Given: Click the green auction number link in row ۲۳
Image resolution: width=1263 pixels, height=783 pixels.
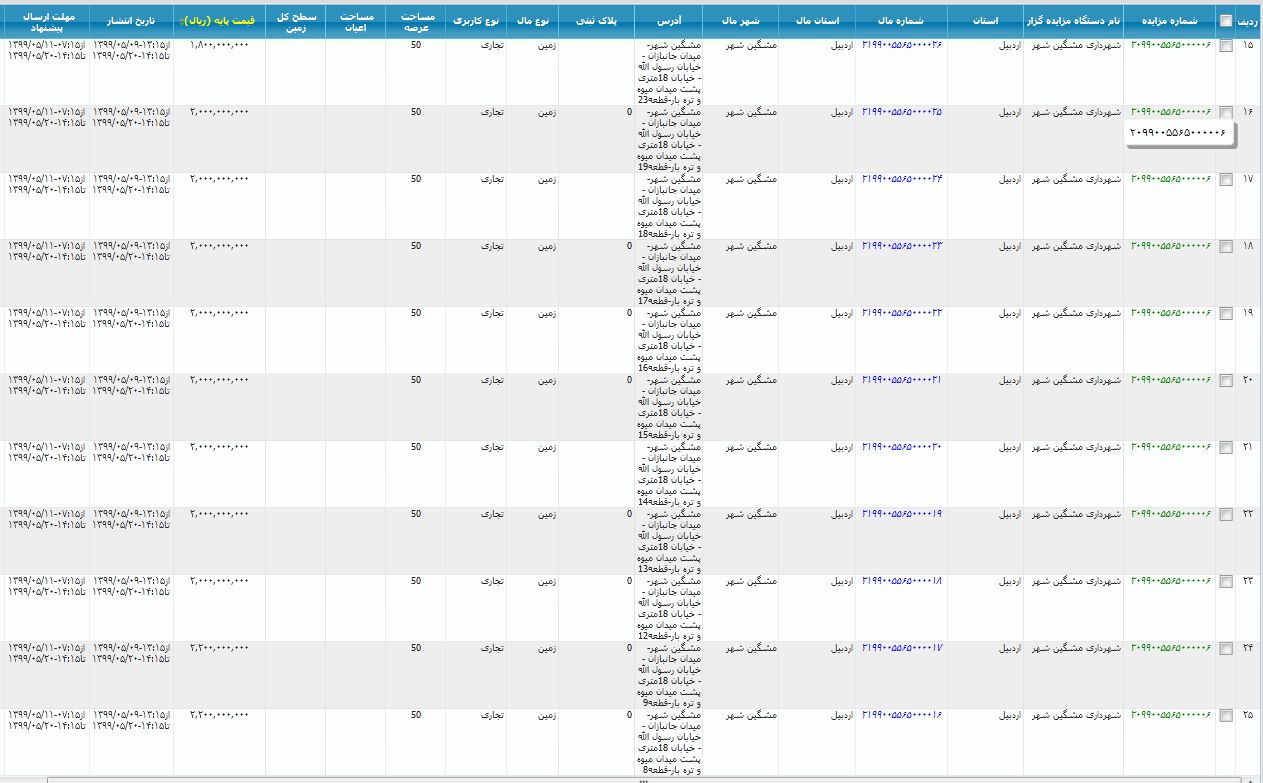Looking at the screenshot, I should click(1170, 581).
